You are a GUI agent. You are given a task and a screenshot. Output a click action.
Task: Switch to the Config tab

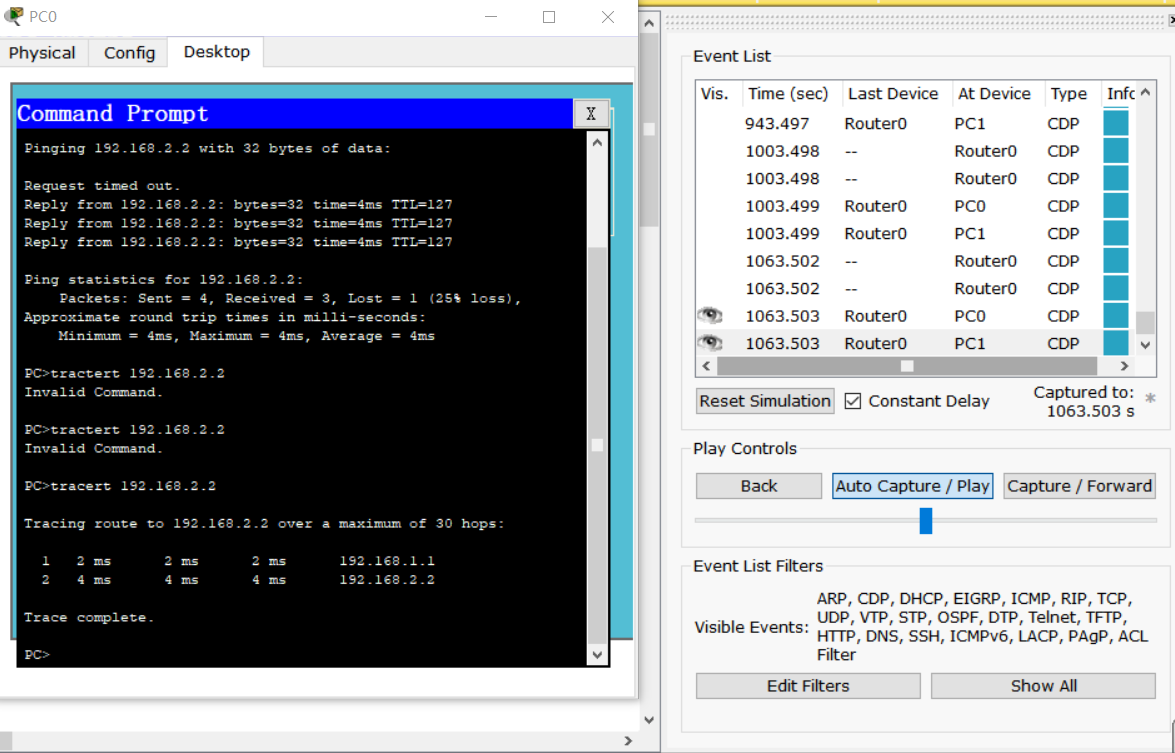(x=128, y=52)
